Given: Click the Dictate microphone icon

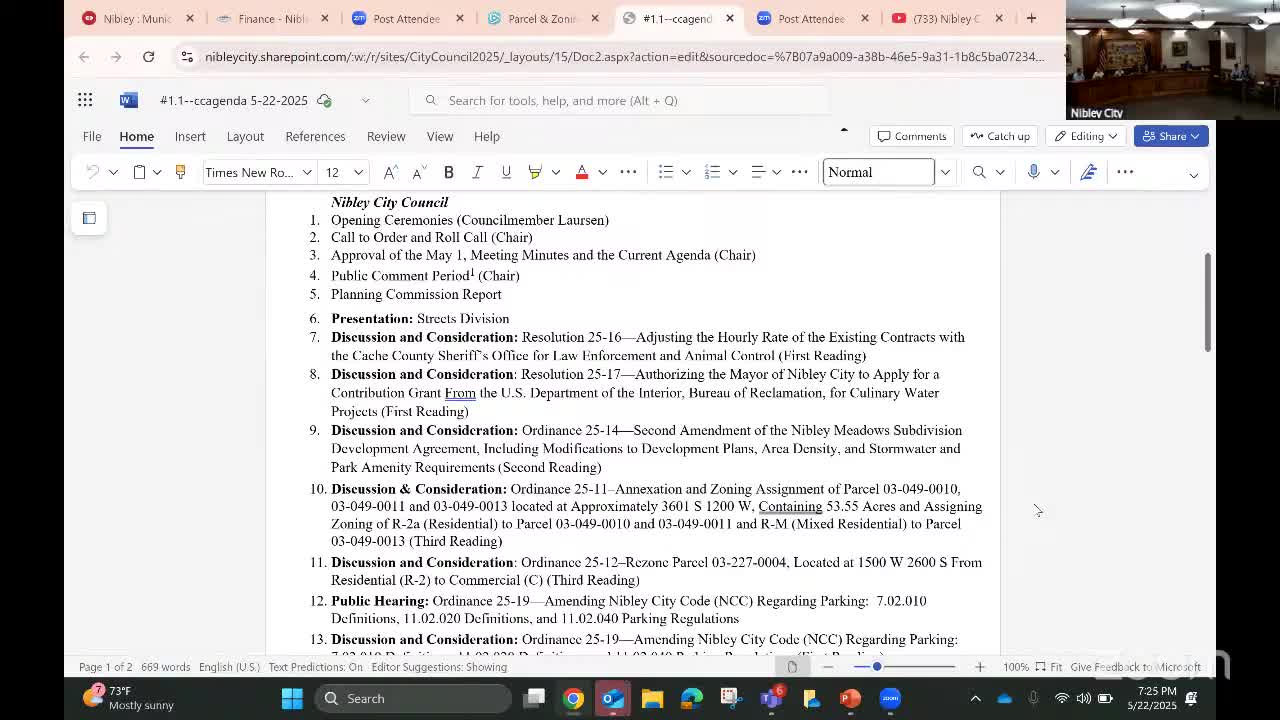Looking at the screenshot, I should point(1033,172).
